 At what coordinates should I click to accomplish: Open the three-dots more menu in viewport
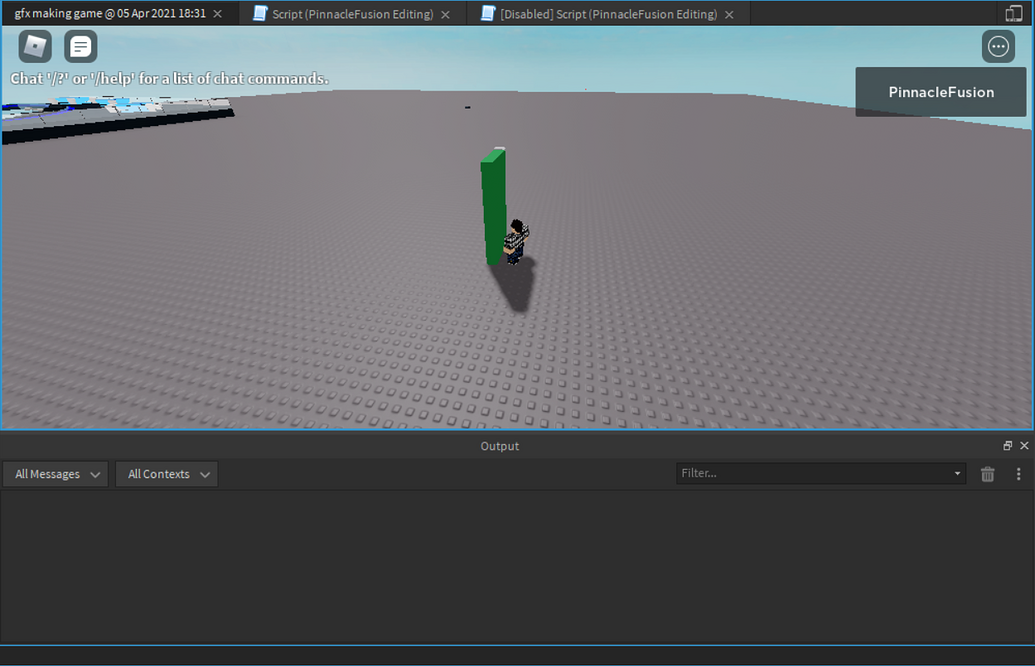(998, 46)
